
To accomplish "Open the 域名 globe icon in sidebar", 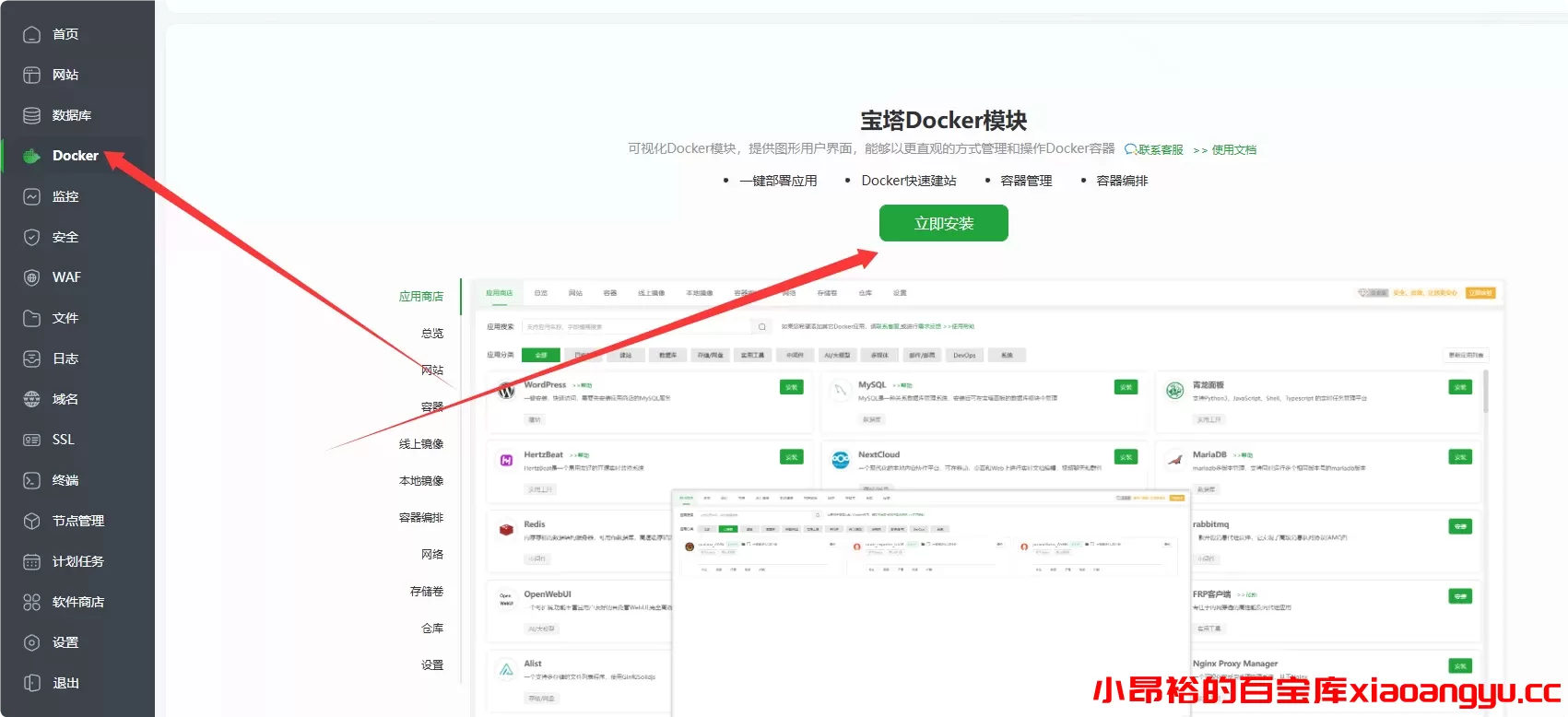I will point(31,399).
